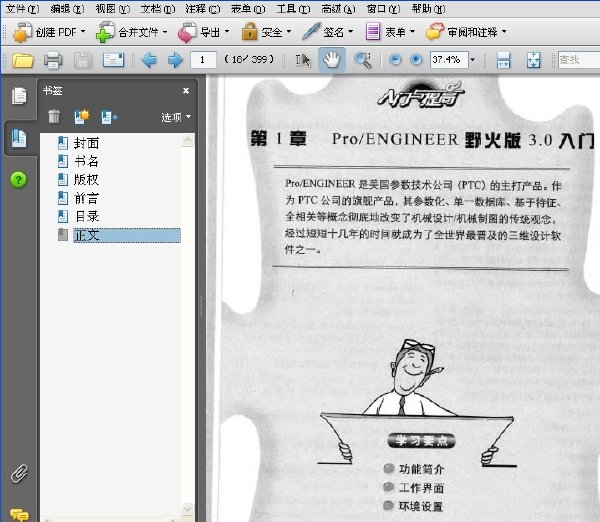The width and height of the screenshot is (600, 522).
Task: Select the 前言 bookmark
Action: (x=86, y=198)
